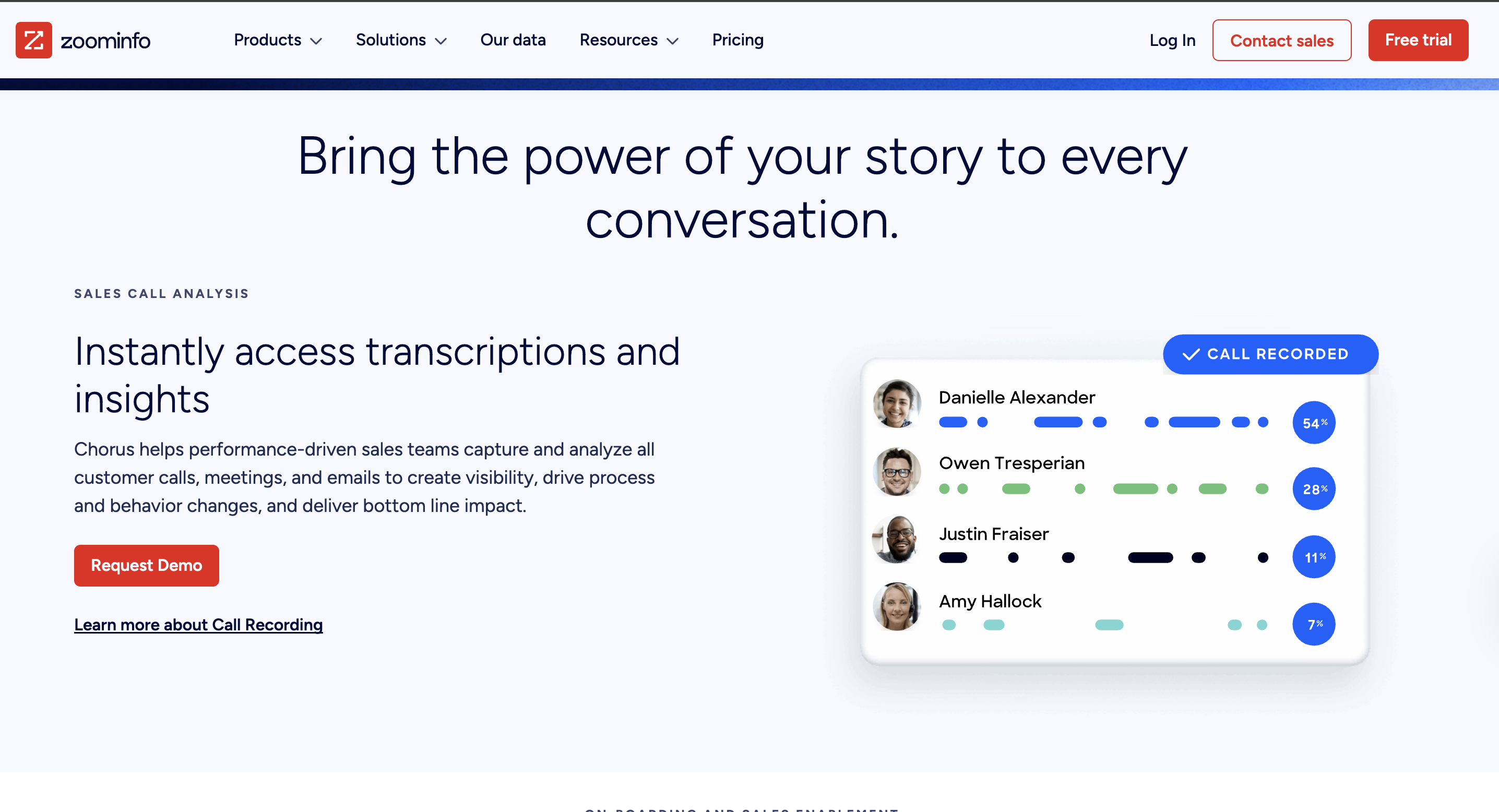Open the Solutions menu chevron
Screen dimensions: 1499x812
pos(441,41)
